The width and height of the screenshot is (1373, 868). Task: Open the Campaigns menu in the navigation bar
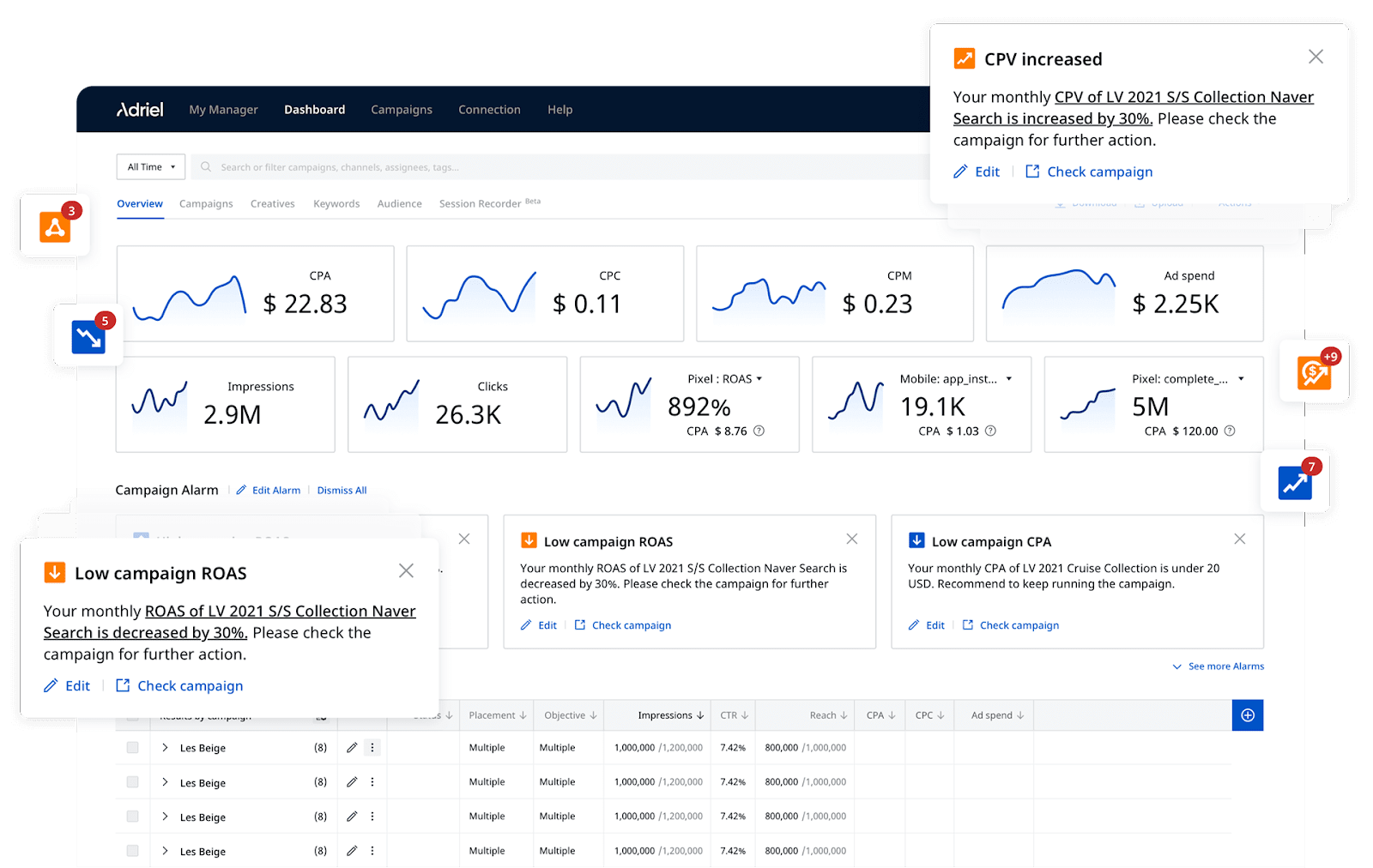(402, 109)
